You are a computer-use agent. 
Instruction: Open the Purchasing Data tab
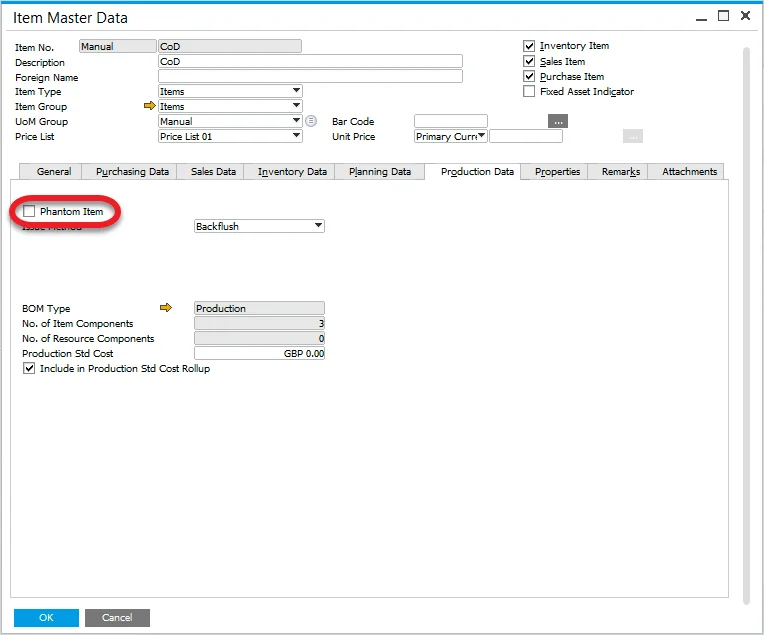click(132, 171)
